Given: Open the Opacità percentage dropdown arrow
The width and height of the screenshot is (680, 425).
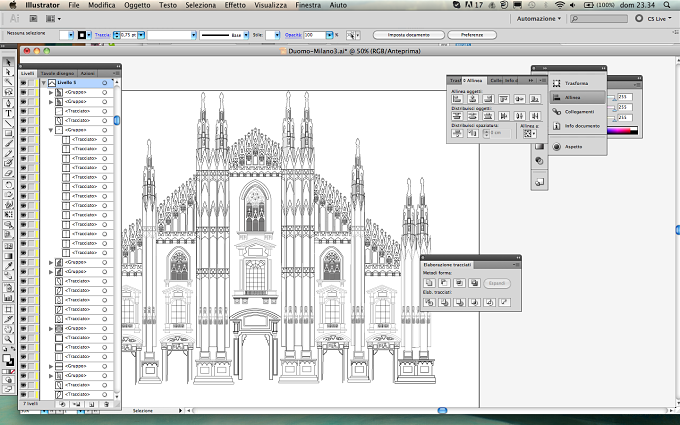Looking at the screenshot, I should pyautogui.click(x=330, y=35).
